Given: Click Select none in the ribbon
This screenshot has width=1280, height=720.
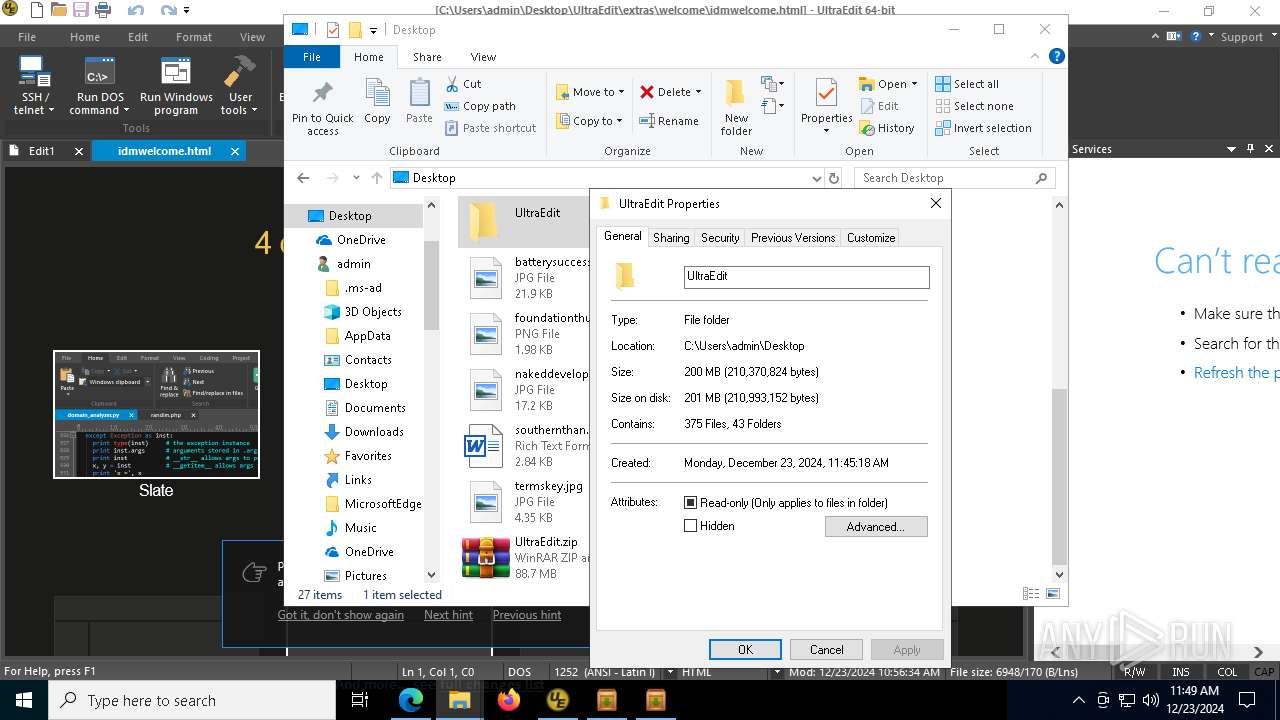Looking at the screenshot, I should tap(974, 106).
